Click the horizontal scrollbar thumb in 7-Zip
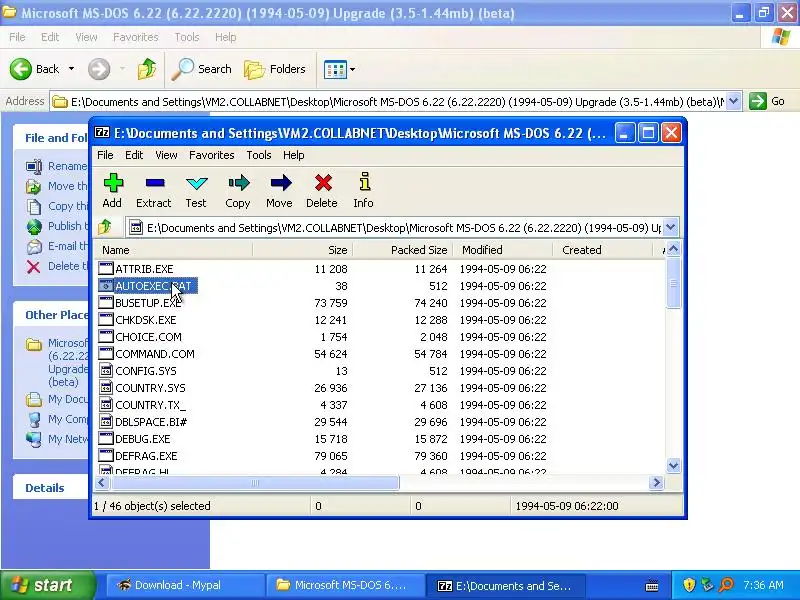Viewport: 800px width, 600px height. pyautogui.click(x=255, y=482)
